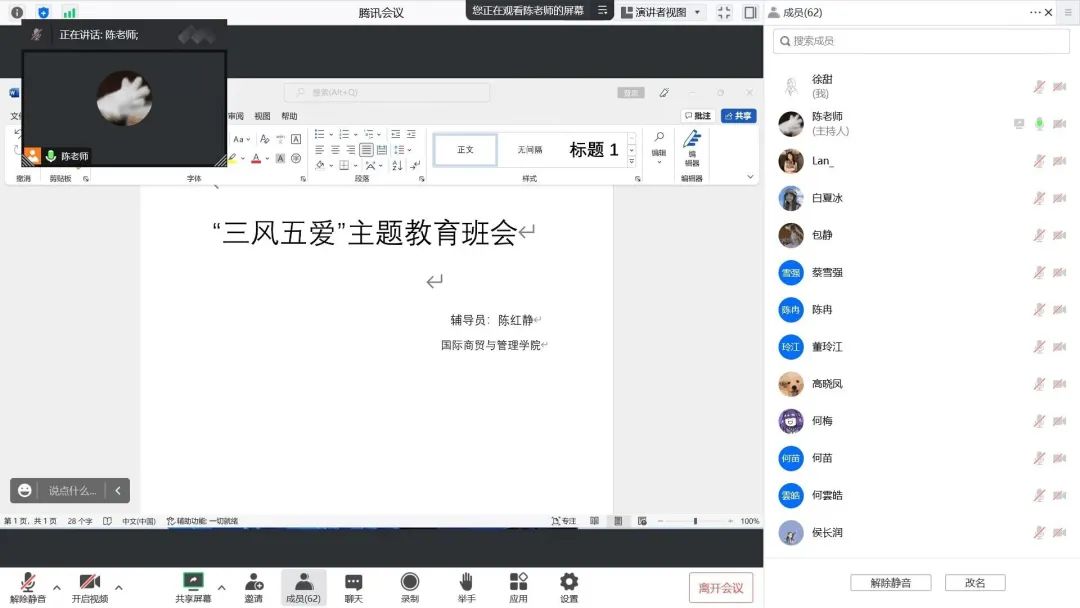Open the apps icon in meeting toolbar
Screen dimensions: 1080x608
point(518,587)
